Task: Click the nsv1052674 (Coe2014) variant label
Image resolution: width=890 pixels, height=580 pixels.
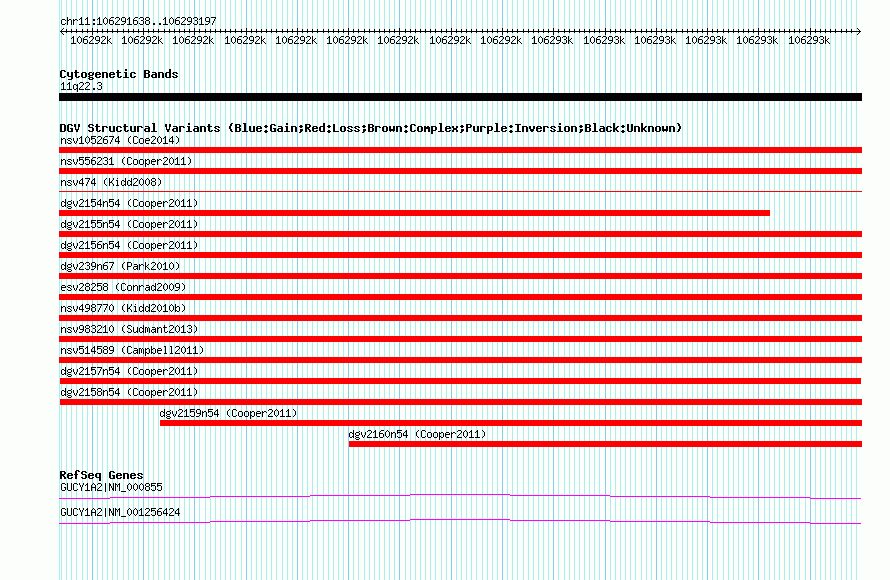Action: pyautogui.click(x=120, y=140)
